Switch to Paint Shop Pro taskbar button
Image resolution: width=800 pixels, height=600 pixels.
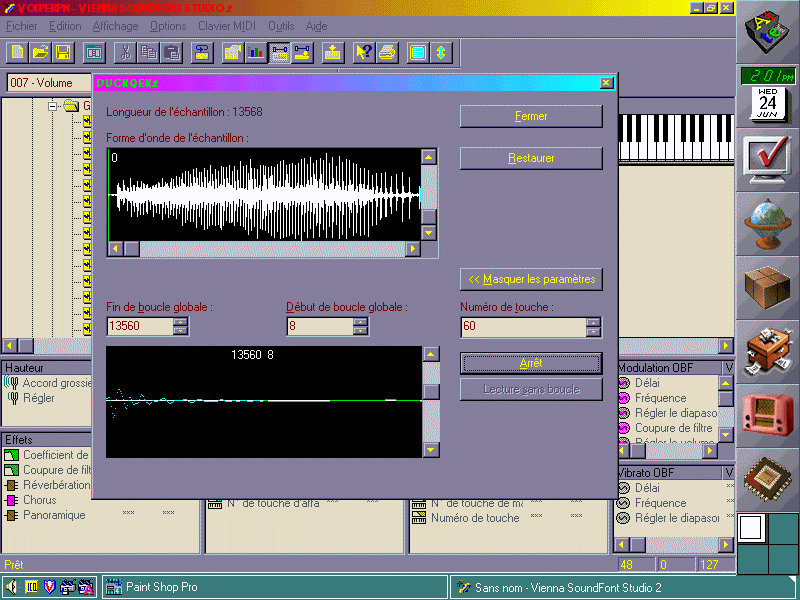click(274, 587)
